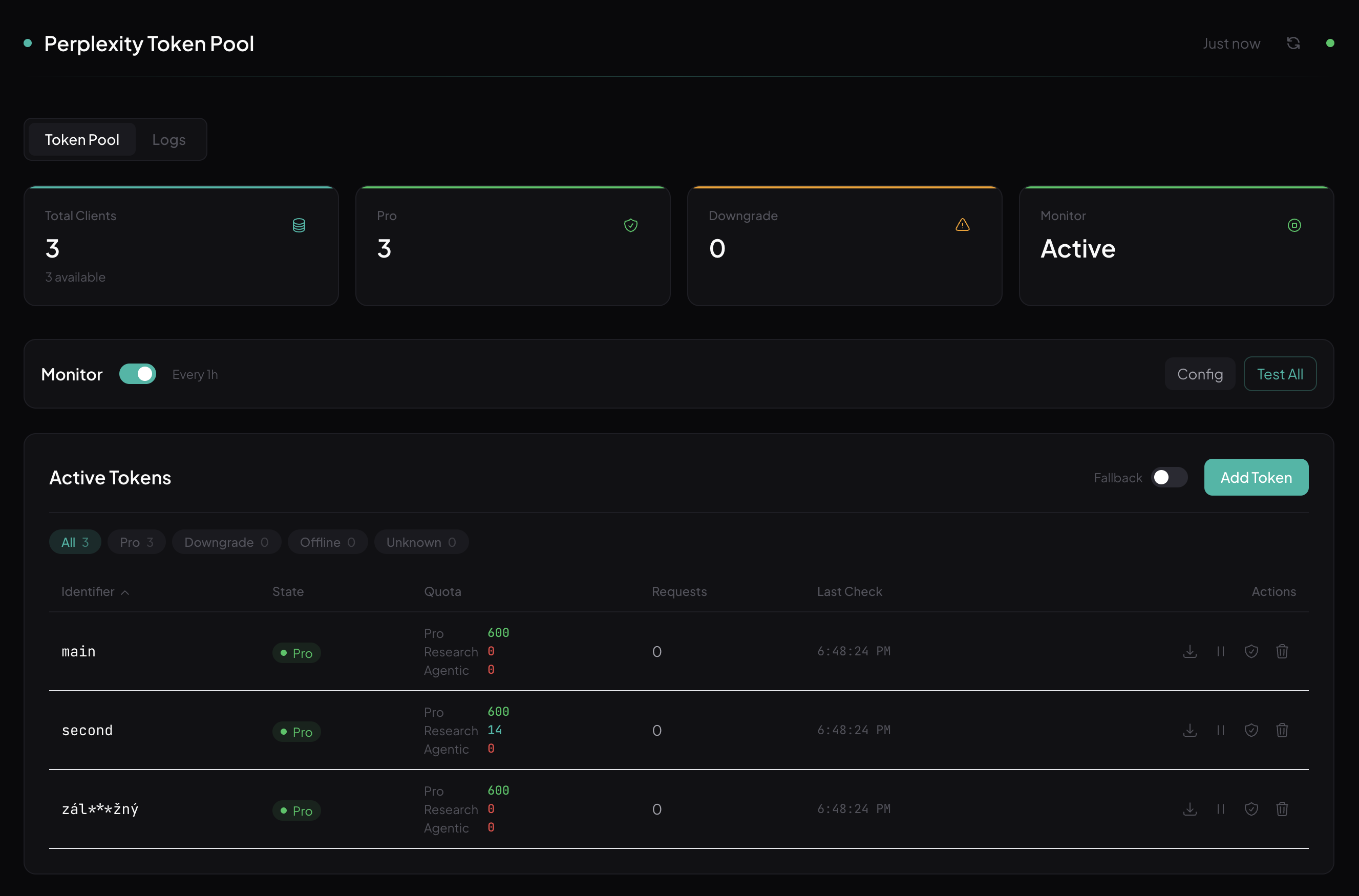Filter tokens by Downgrade state
Image resolution: width=1359 pixels, height=896 pixels.
(226, 542)
